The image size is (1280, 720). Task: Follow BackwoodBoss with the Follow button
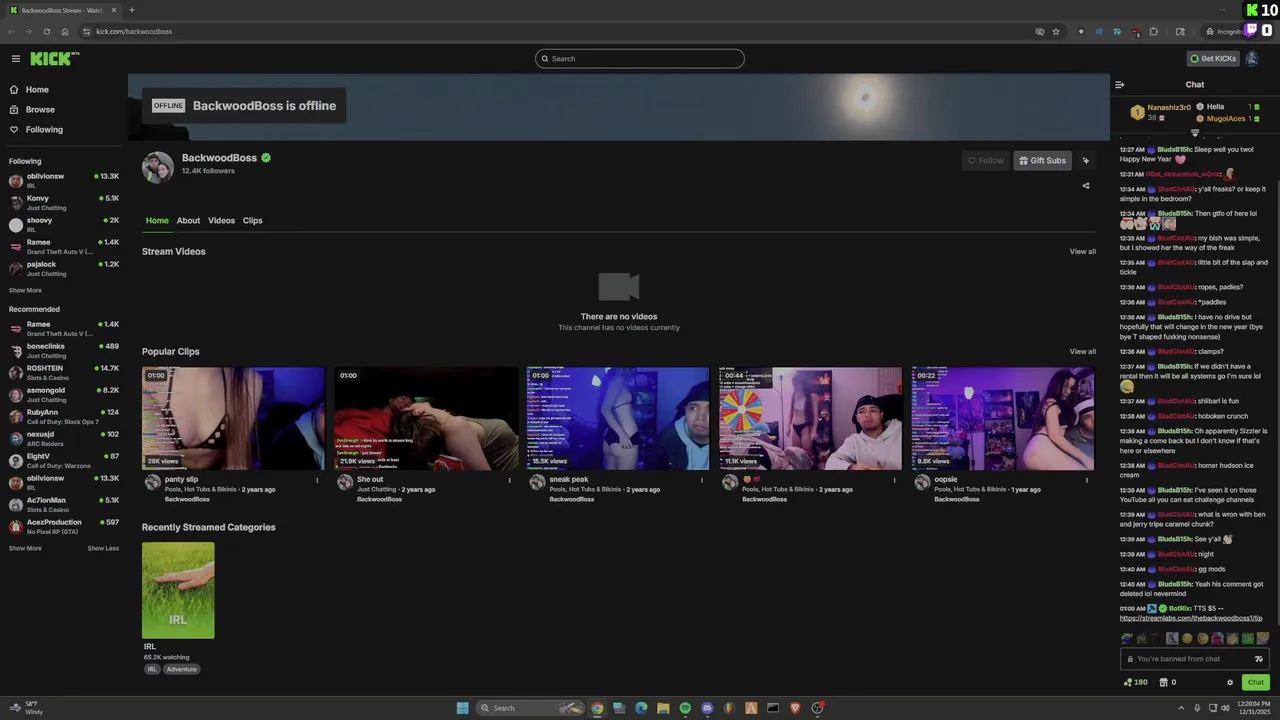[x=985, y=160]
